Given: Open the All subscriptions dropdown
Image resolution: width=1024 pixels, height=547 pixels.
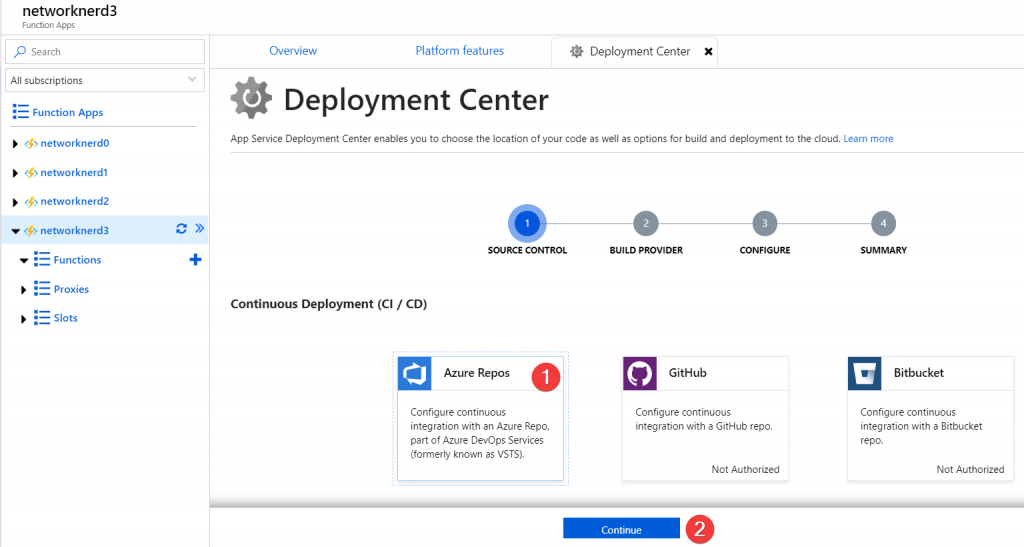Looking at the screenshot, I should pos(104,80).
